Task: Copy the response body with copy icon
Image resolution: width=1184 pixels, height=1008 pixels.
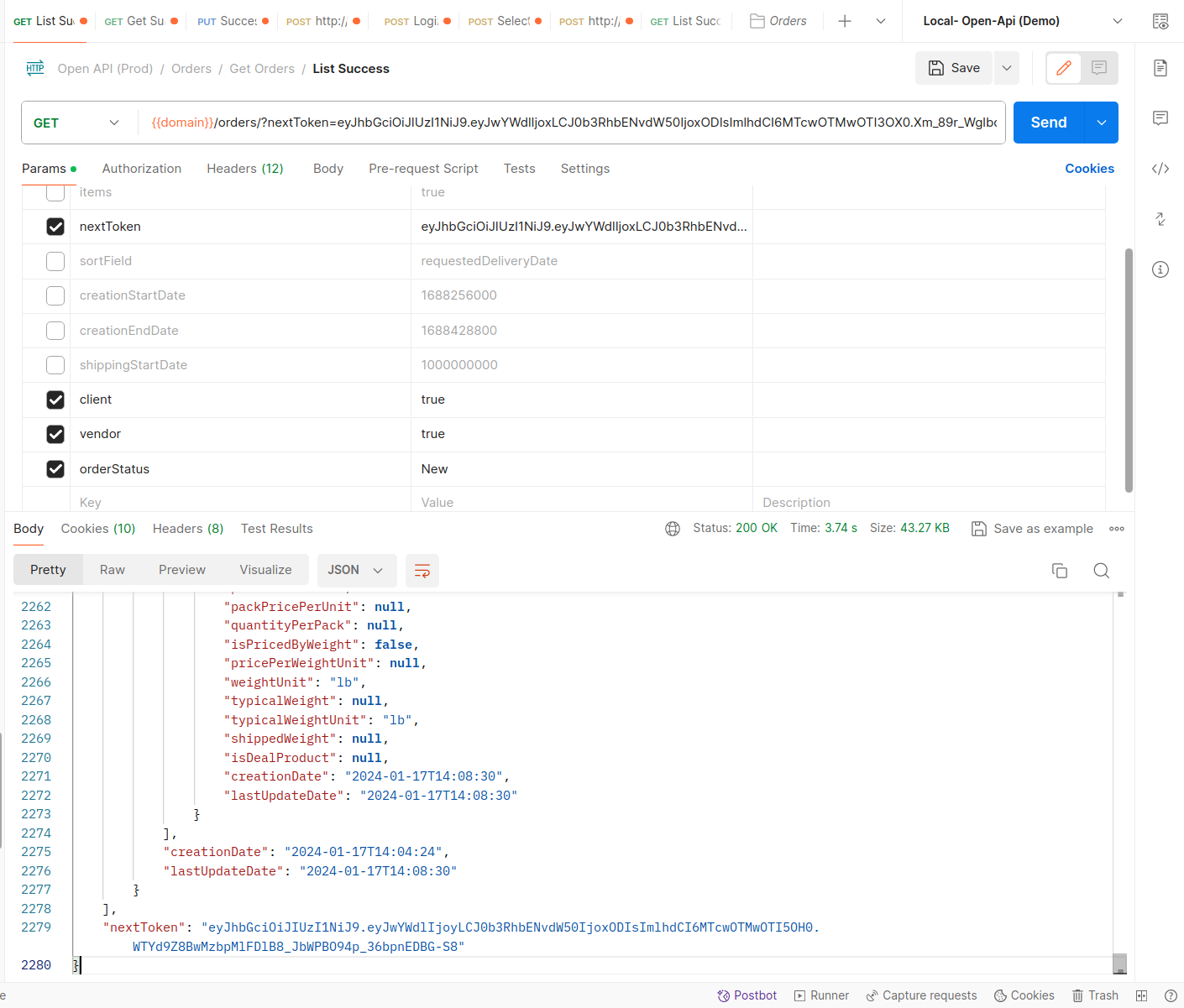Action: point(1060,571)
